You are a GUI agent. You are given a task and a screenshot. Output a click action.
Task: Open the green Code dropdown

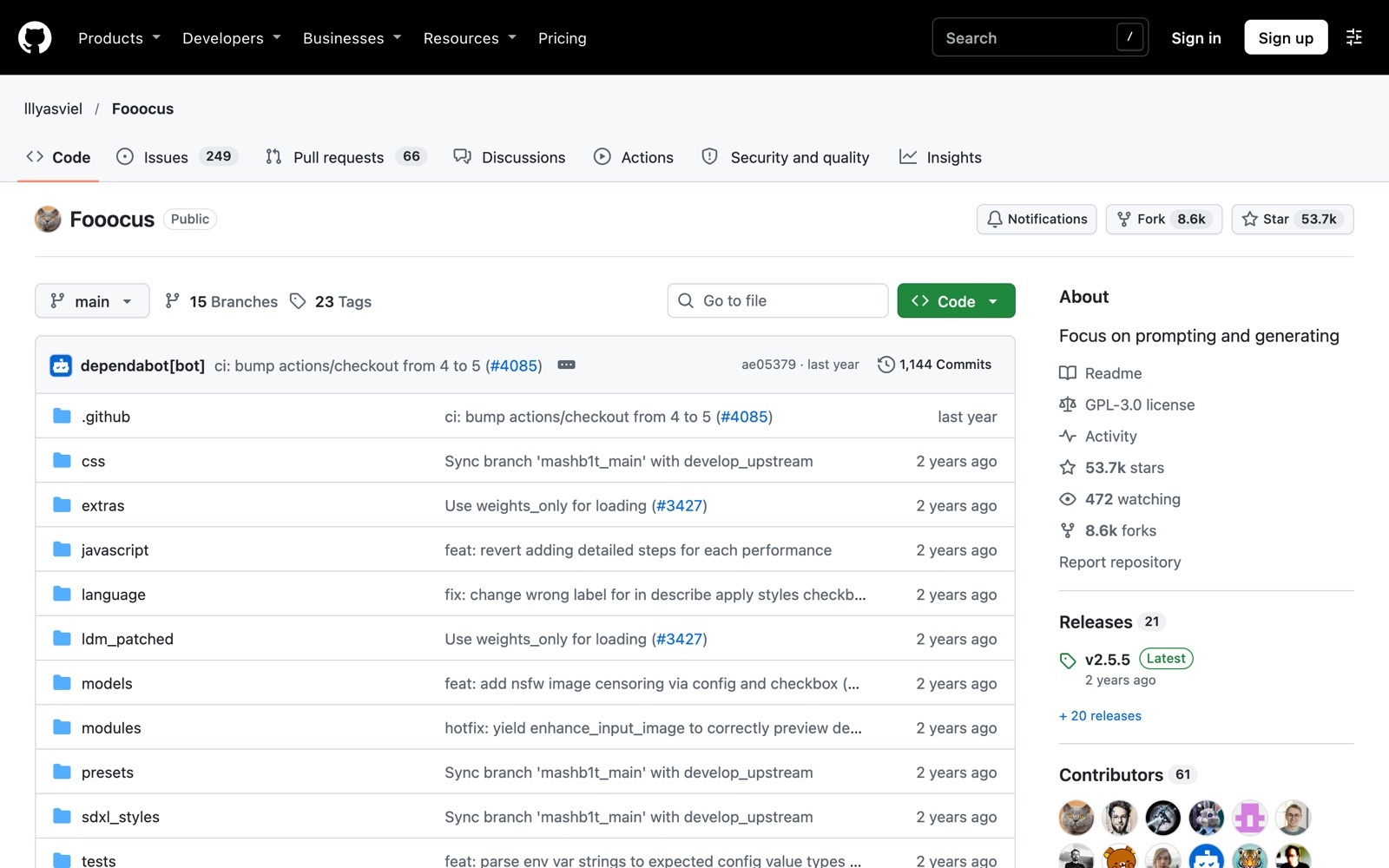[x=956, y=301]
